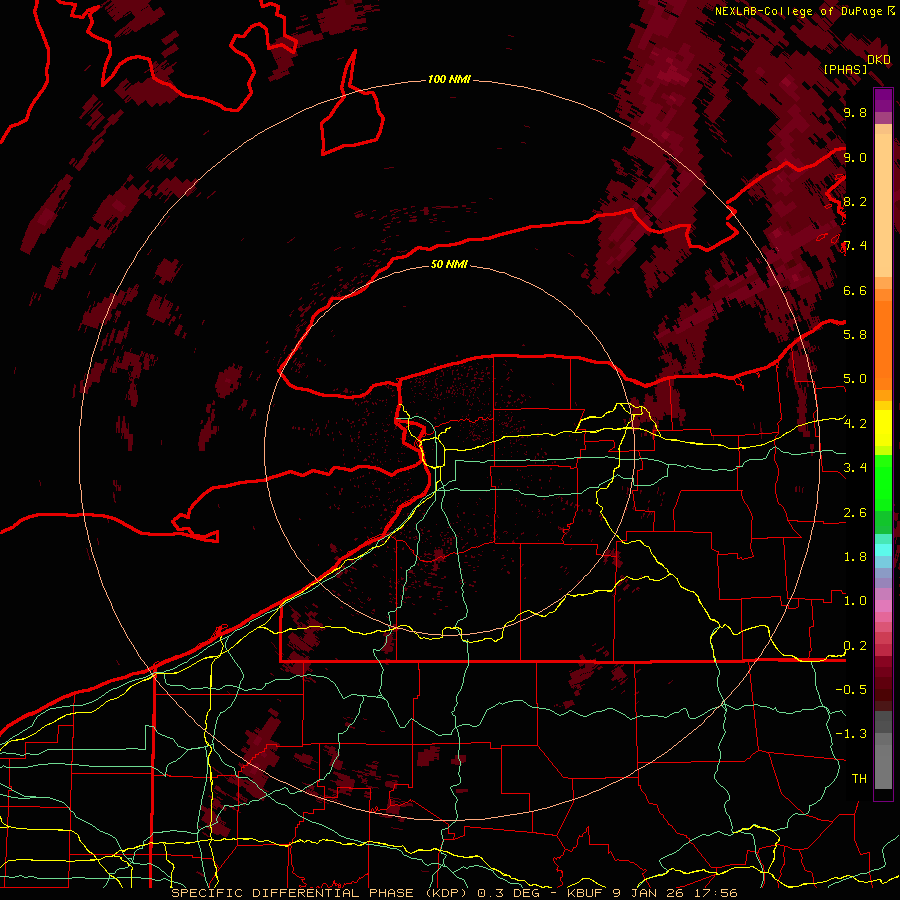Click the 7.4 scale value
Screen dimensions: 900x900
click(x=855, y=246)
